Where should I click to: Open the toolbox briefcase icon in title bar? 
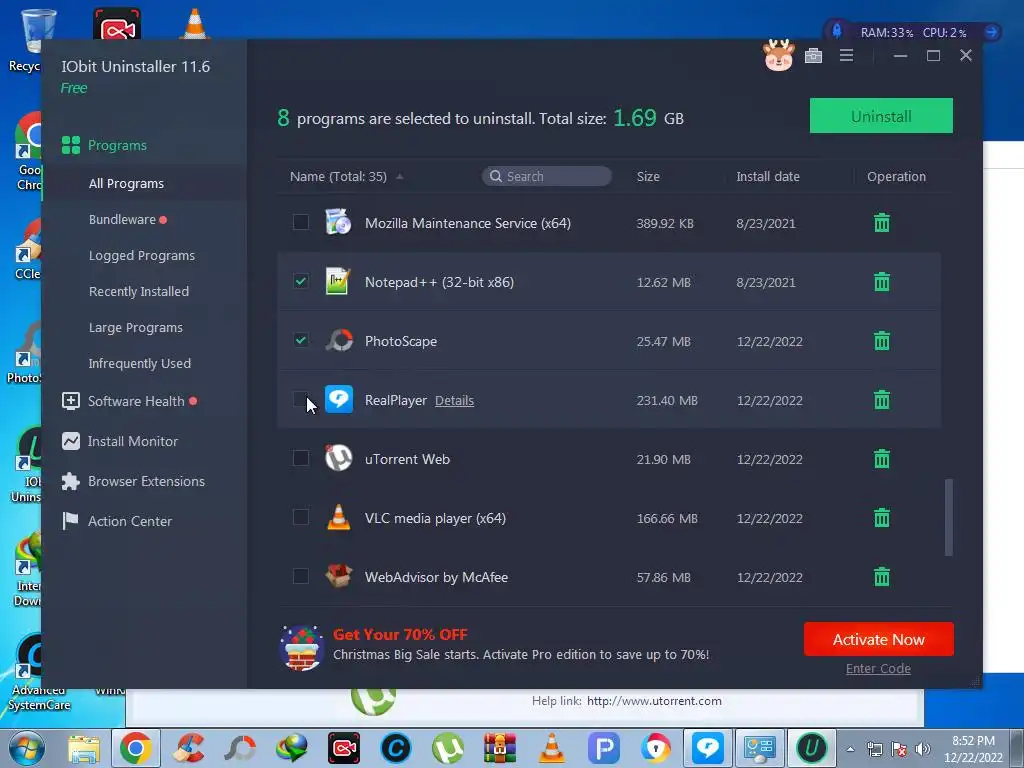pos(813,56)
